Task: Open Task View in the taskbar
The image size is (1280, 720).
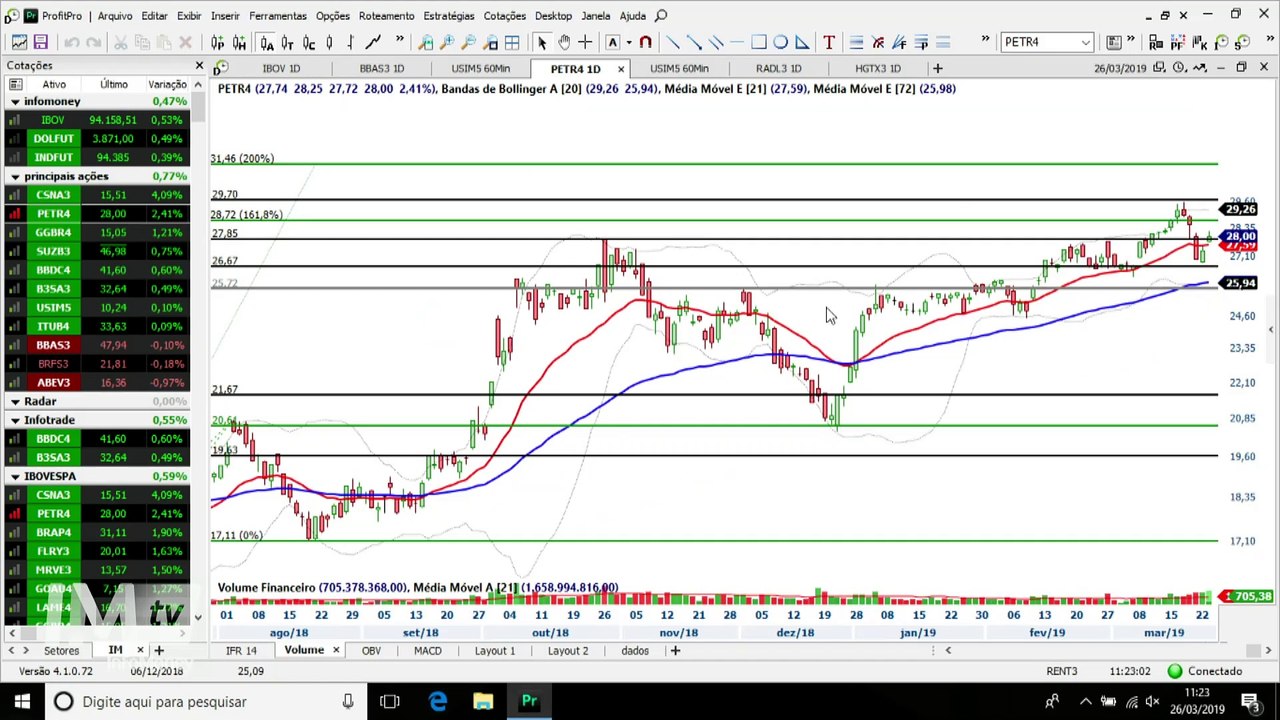Action: pos(390,701)
